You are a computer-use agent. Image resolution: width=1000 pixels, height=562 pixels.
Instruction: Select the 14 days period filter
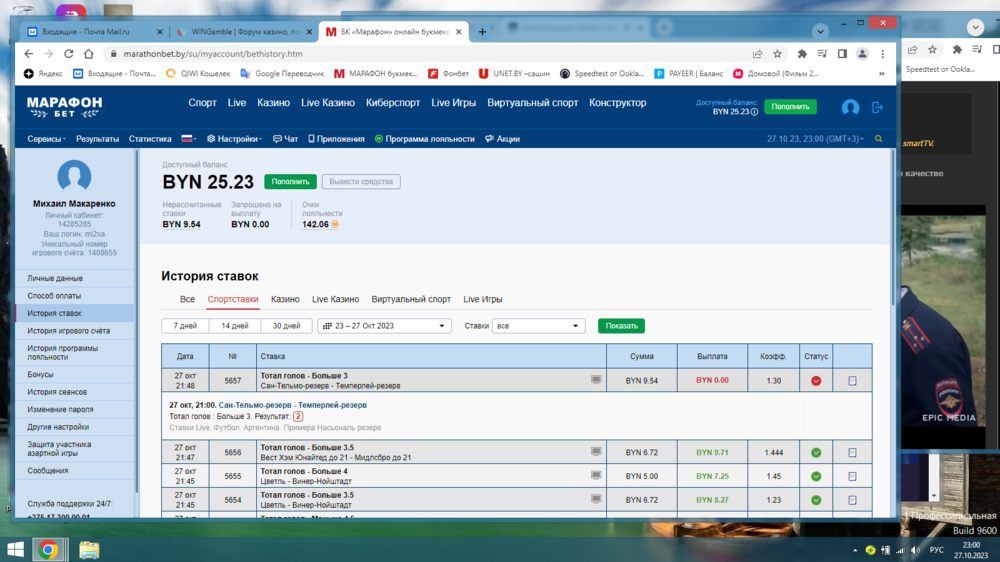[x=235, y=326]
